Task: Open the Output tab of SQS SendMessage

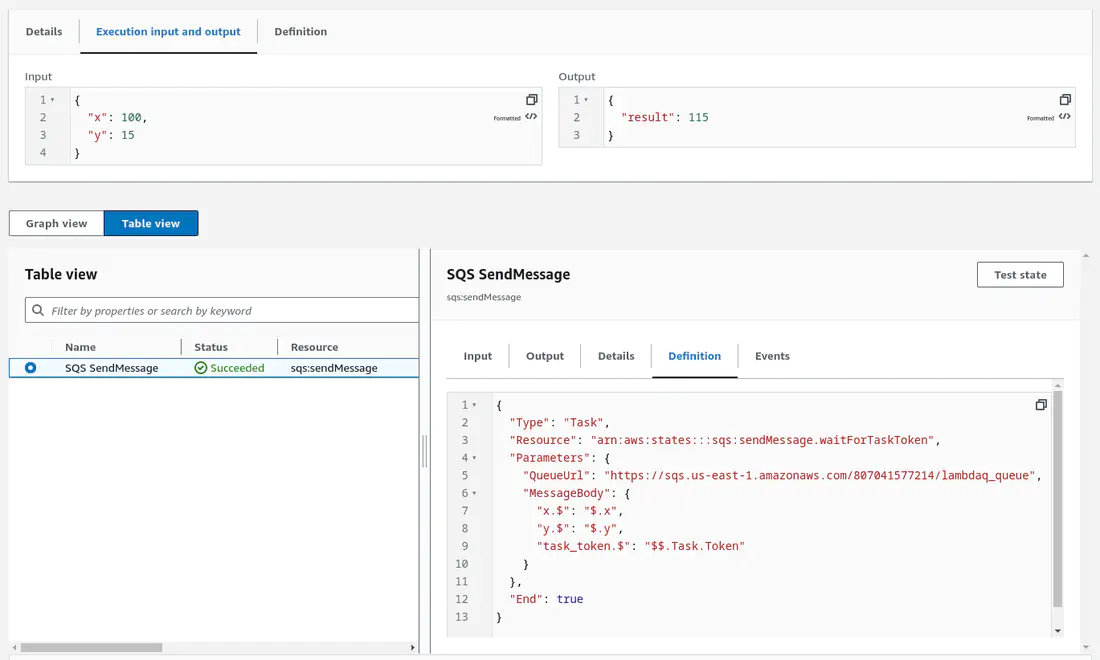Action: coord(545,356)
